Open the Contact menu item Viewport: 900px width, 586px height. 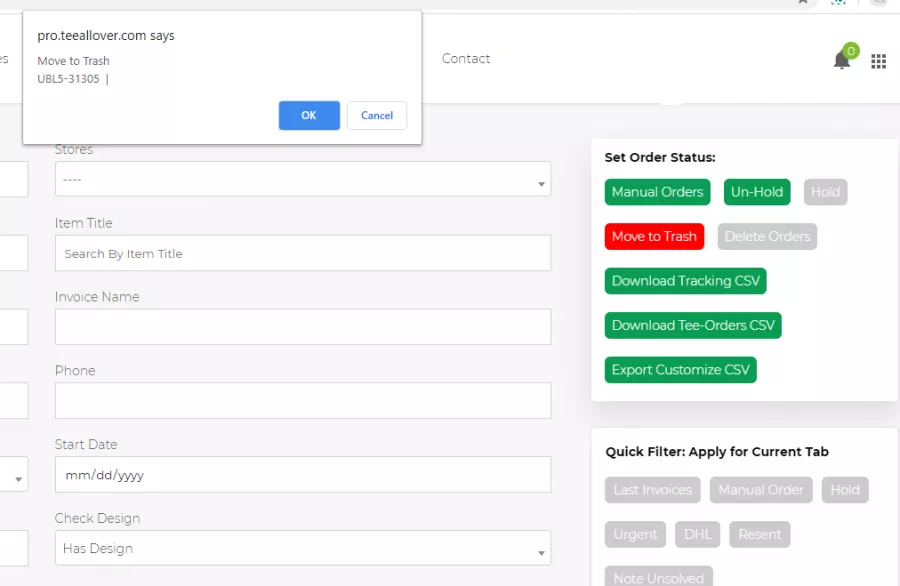466,59
